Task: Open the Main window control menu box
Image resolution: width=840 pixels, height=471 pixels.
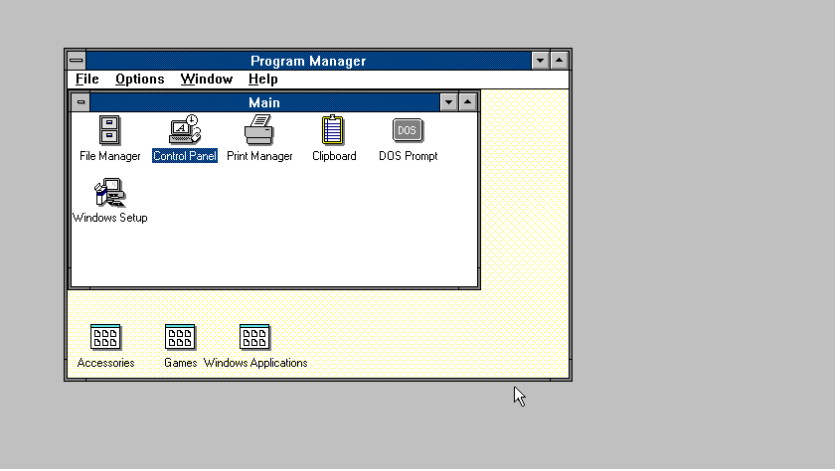Action: click(x=81, y=102)
